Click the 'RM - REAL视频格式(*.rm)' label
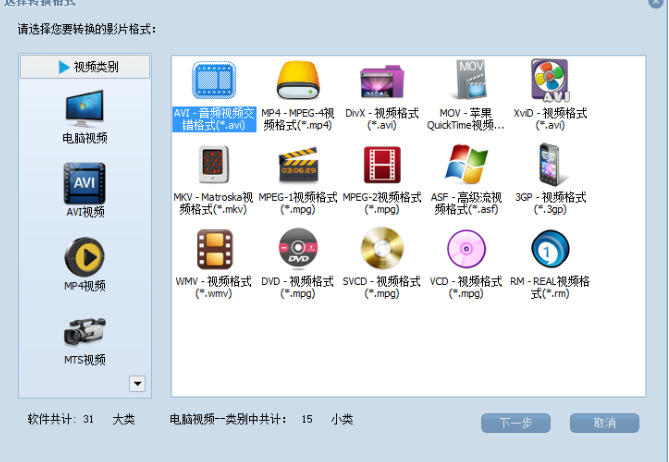The width and height of the screenshot is (669, 462). click(x=550, y=288)
